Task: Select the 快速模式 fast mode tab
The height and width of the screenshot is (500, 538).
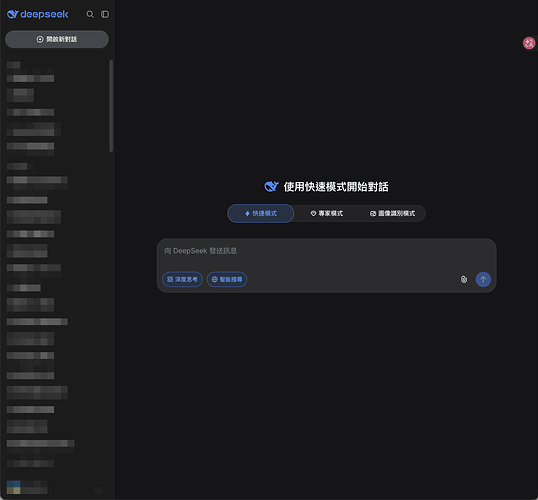Action: 260,213
